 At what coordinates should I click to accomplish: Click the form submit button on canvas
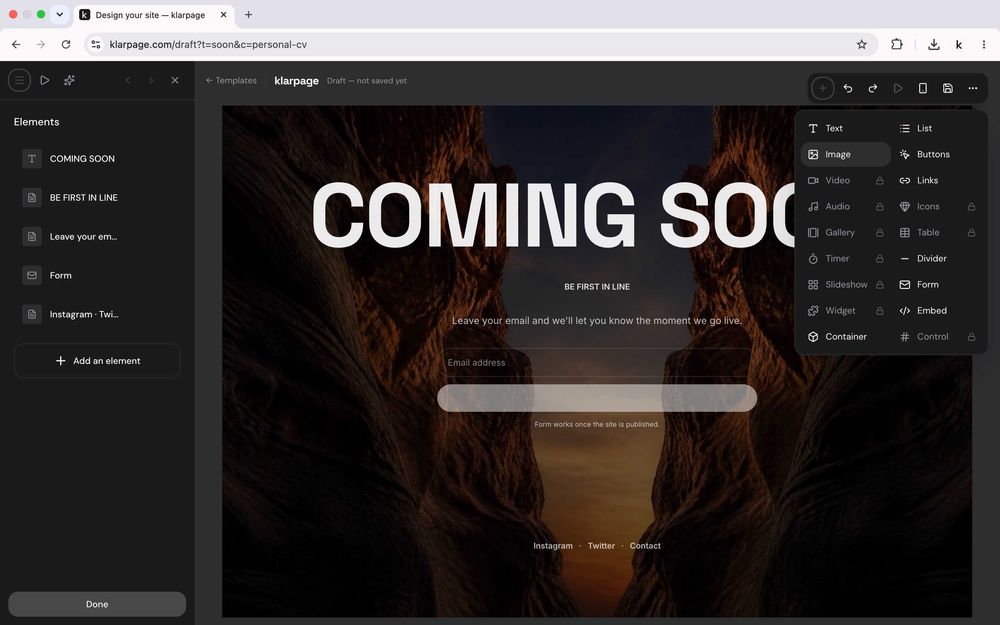(597, 398)
